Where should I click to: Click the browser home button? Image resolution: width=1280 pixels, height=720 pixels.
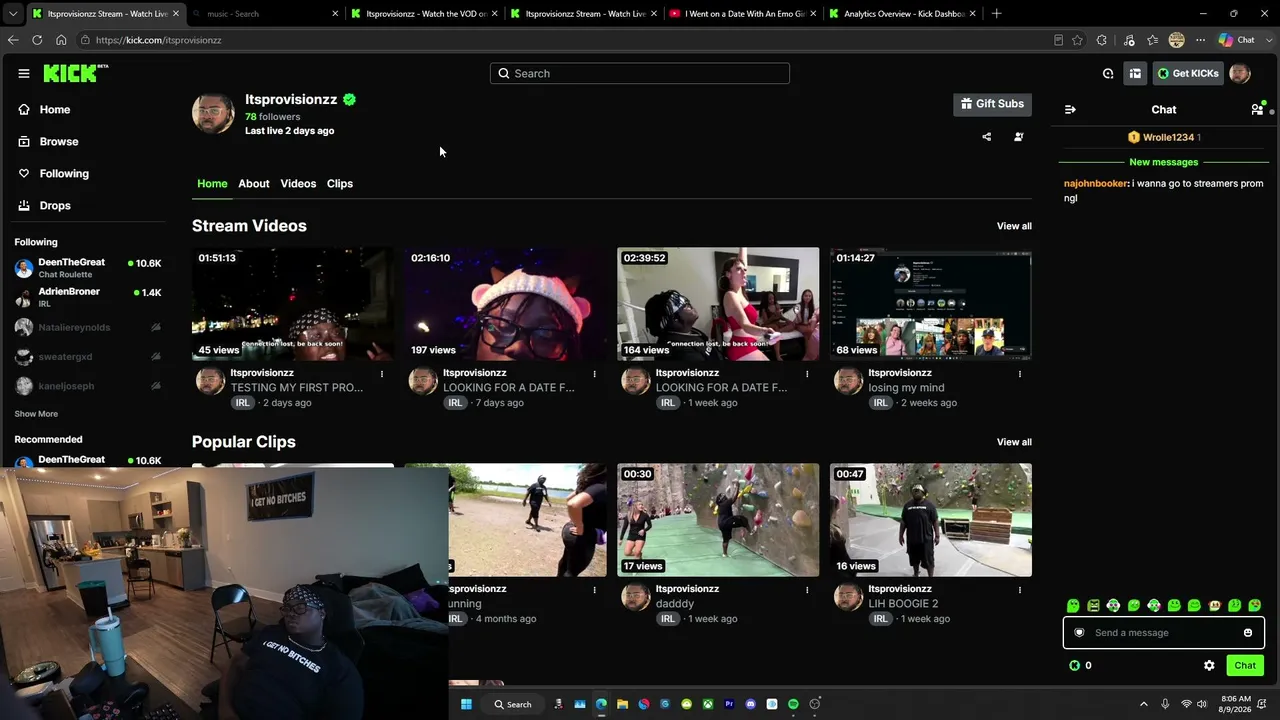61,40
